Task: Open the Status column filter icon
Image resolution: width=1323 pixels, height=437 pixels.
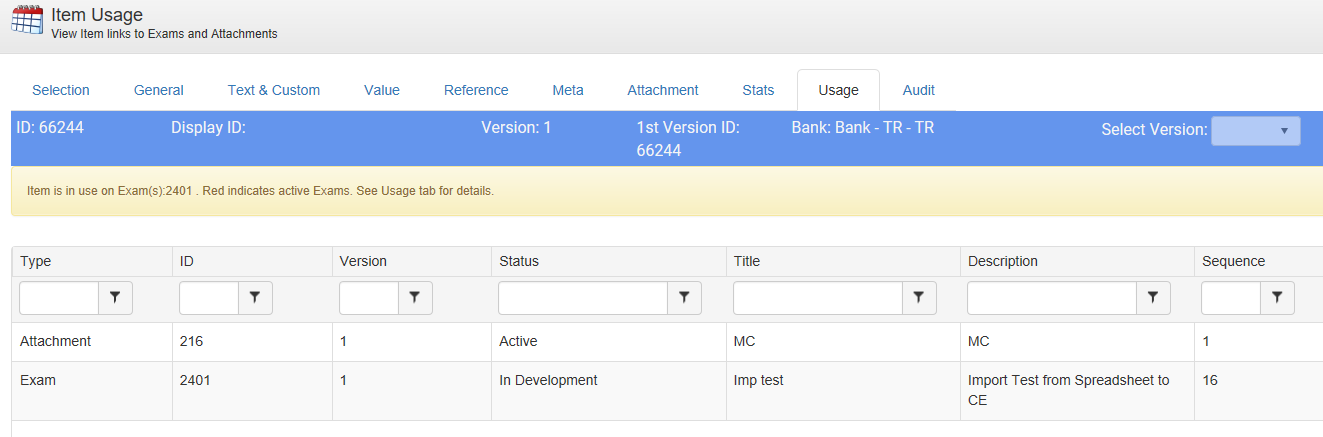Action: tap(684, 297)
